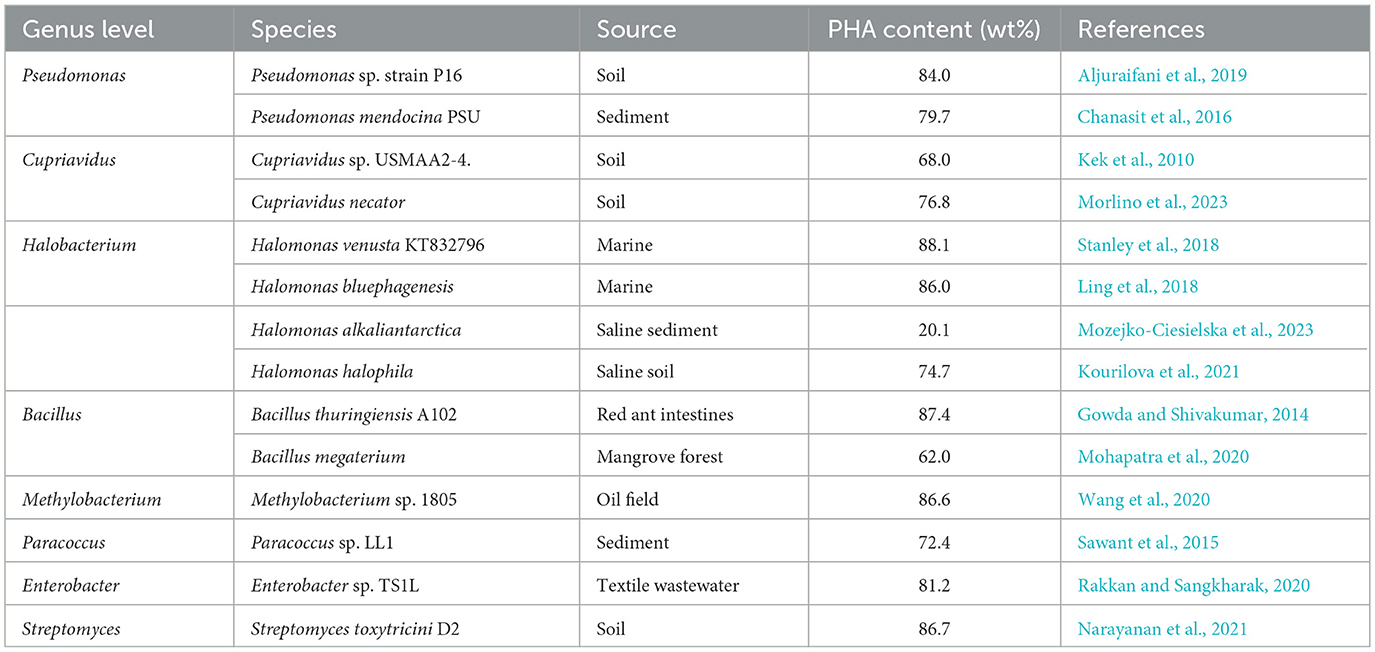Image resolution: width=1375 pixels, height=652 pixels.
Task: Open the Ling et al., 2018 reference link
Action: [x=1137, y=287]
